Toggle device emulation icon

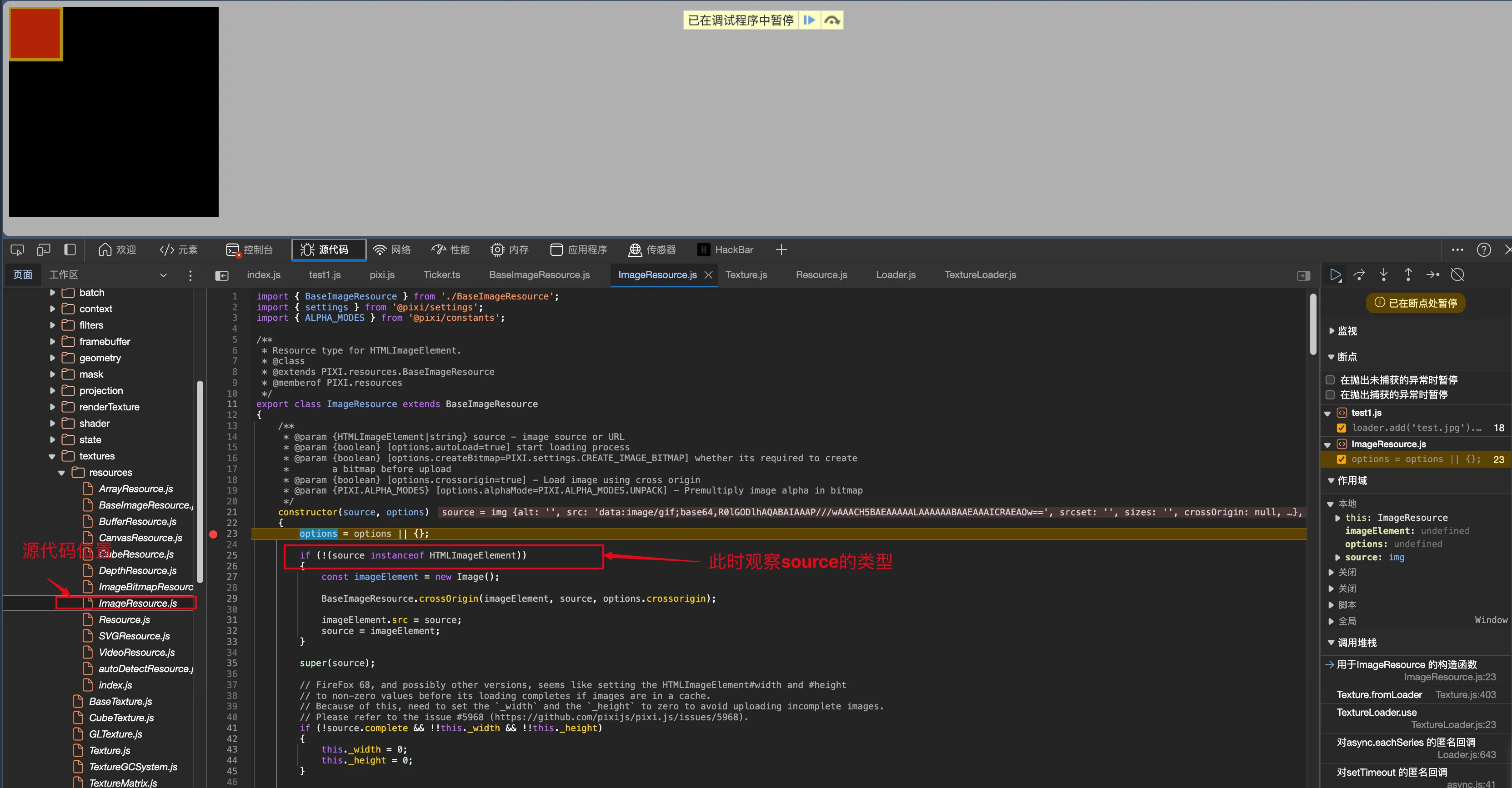tap(44, 250)
